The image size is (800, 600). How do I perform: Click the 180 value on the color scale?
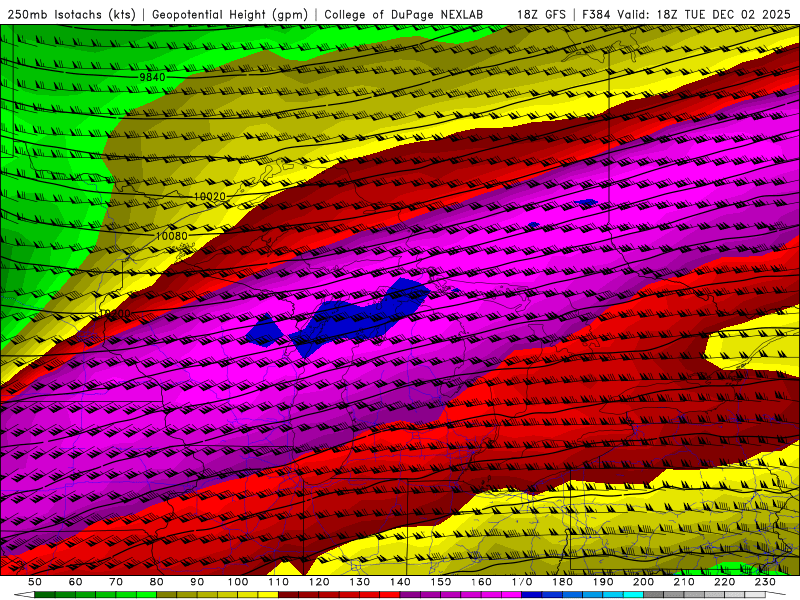coord(562,582)
